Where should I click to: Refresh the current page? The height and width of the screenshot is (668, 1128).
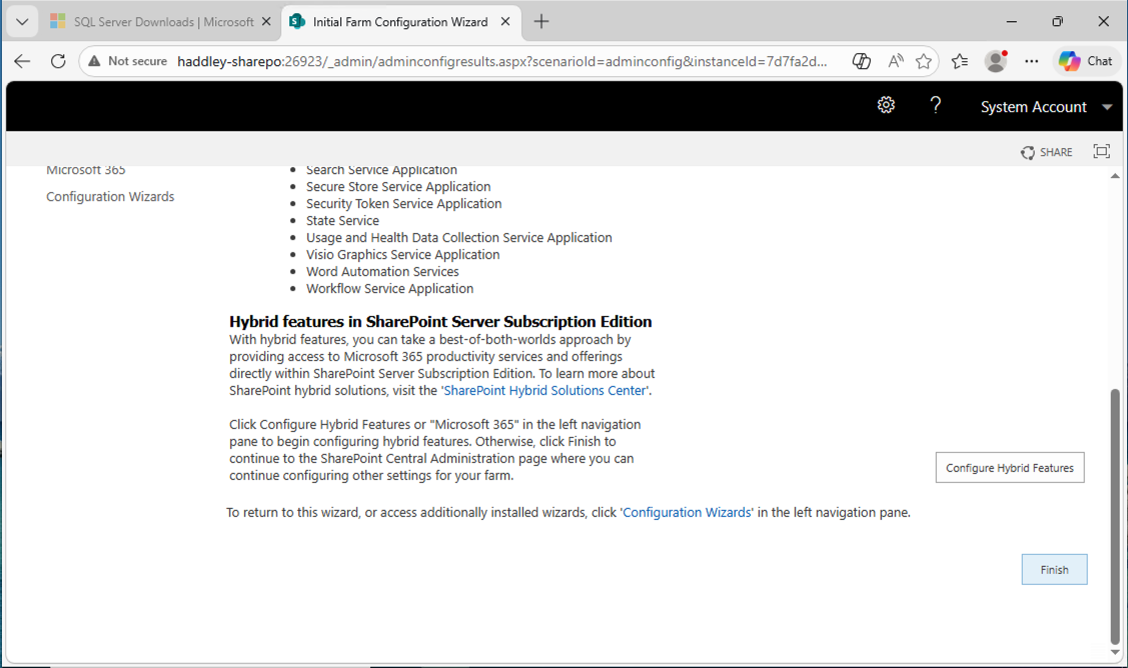click(x=58, y=61)
